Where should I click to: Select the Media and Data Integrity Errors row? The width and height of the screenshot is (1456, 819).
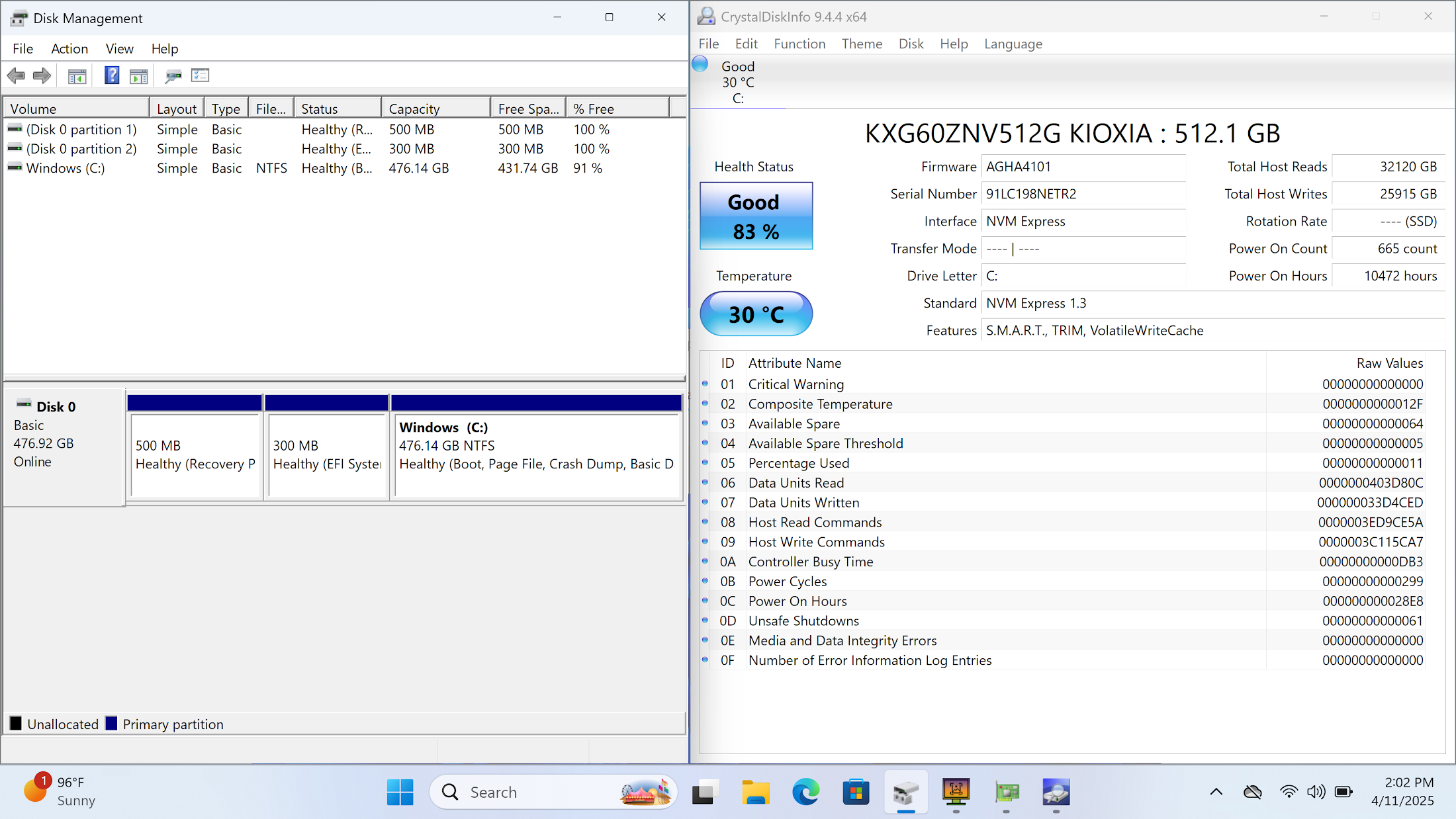click(x=1063, y=640)
